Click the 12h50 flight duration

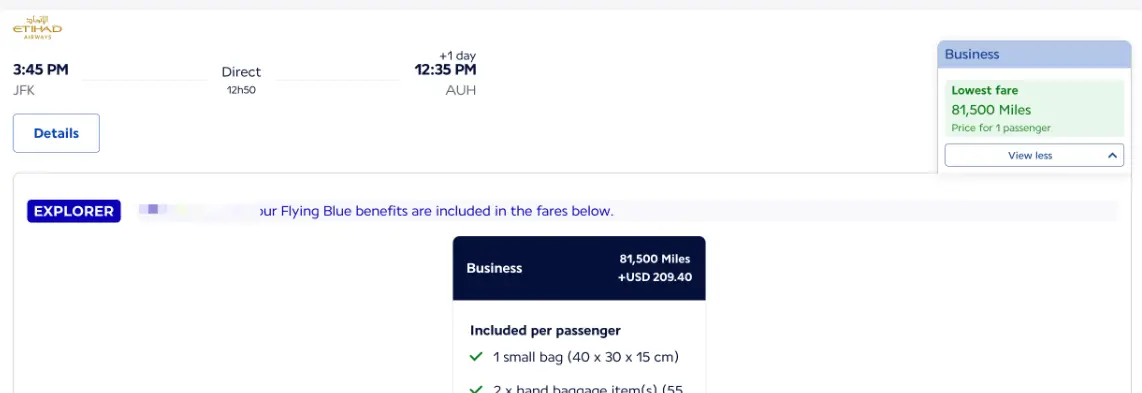pos(241,90)
